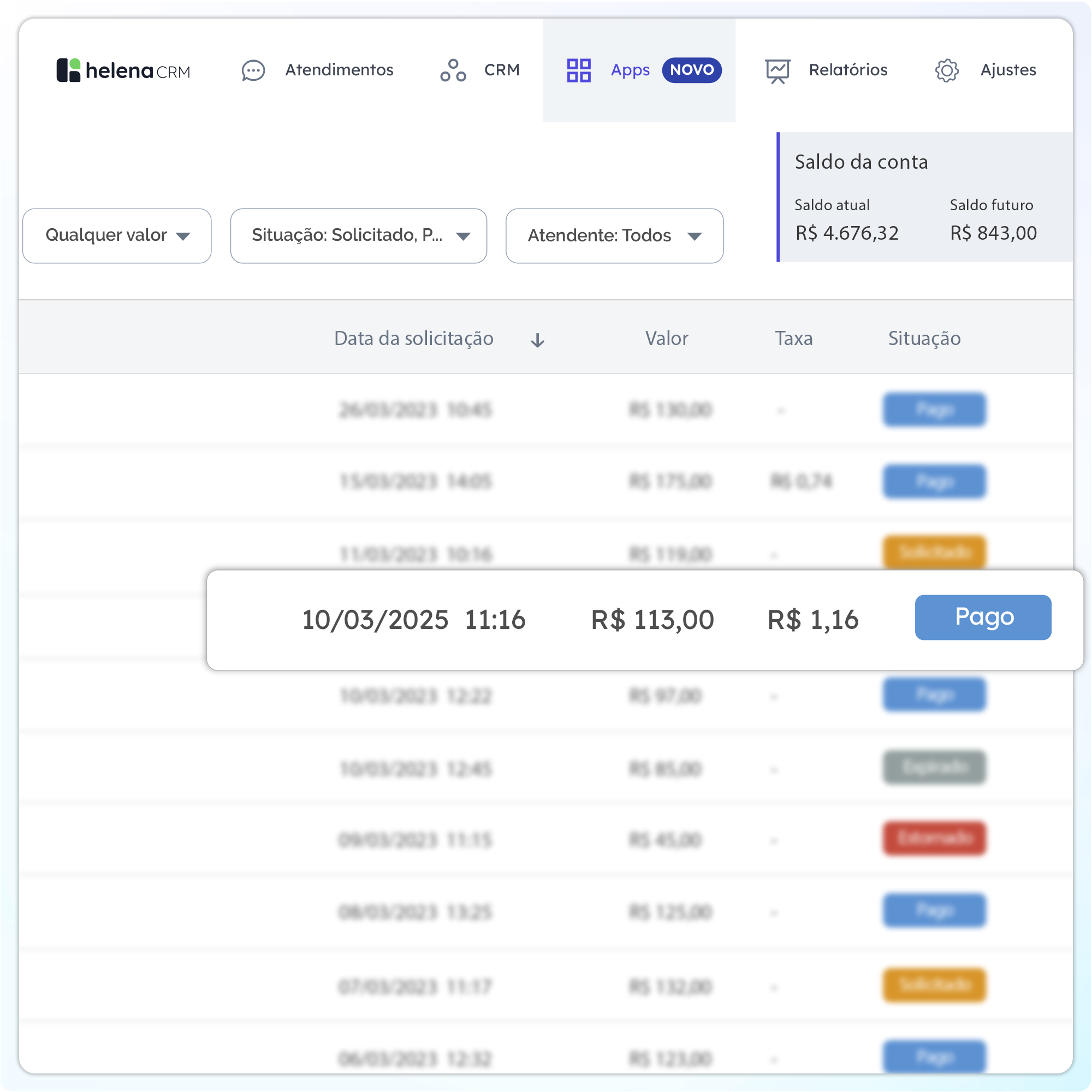Click the sort arrow beside Data da solicitação
Screen dimensions: 1092x1092
click(537, 340)
